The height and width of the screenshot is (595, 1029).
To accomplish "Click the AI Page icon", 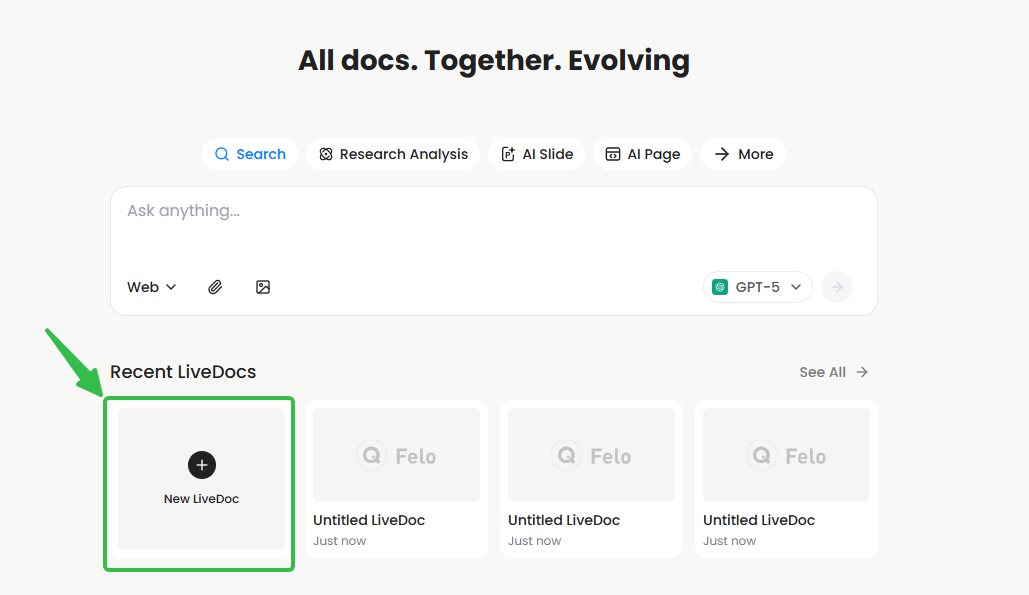I will 613,154.
